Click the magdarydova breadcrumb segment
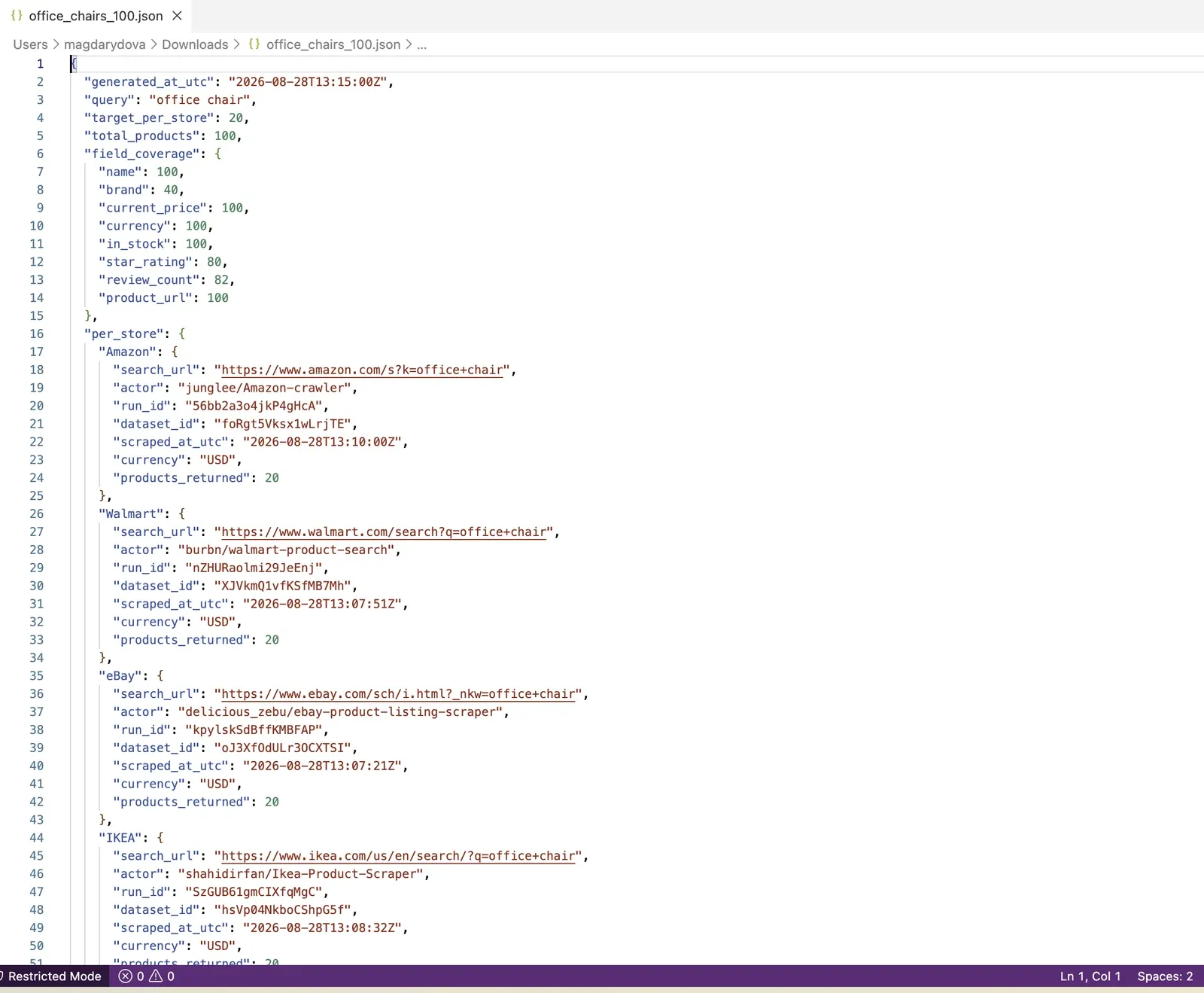 pos(105,44)
